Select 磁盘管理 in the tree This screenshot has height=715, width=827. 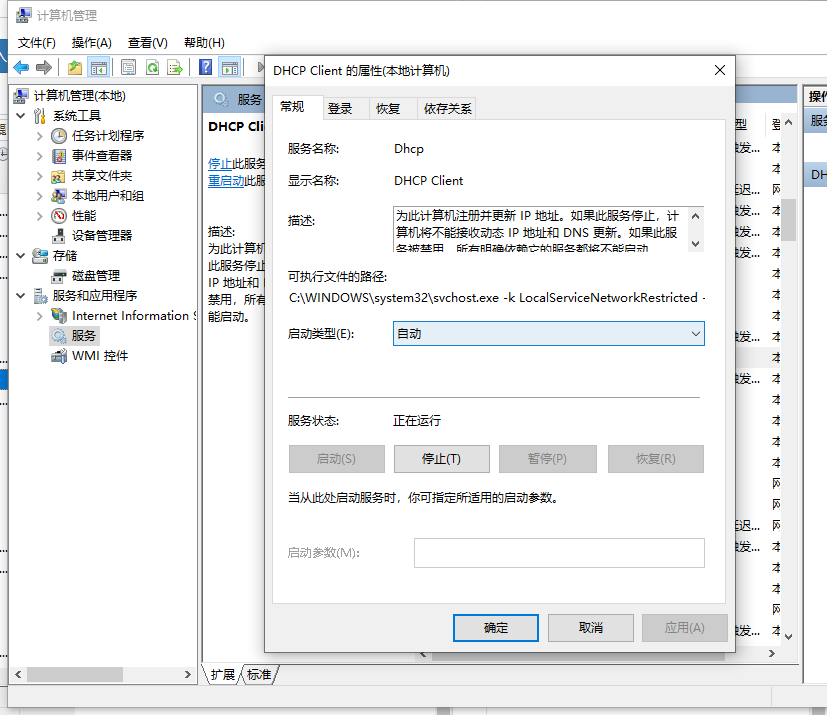click(x=95, y=275)
